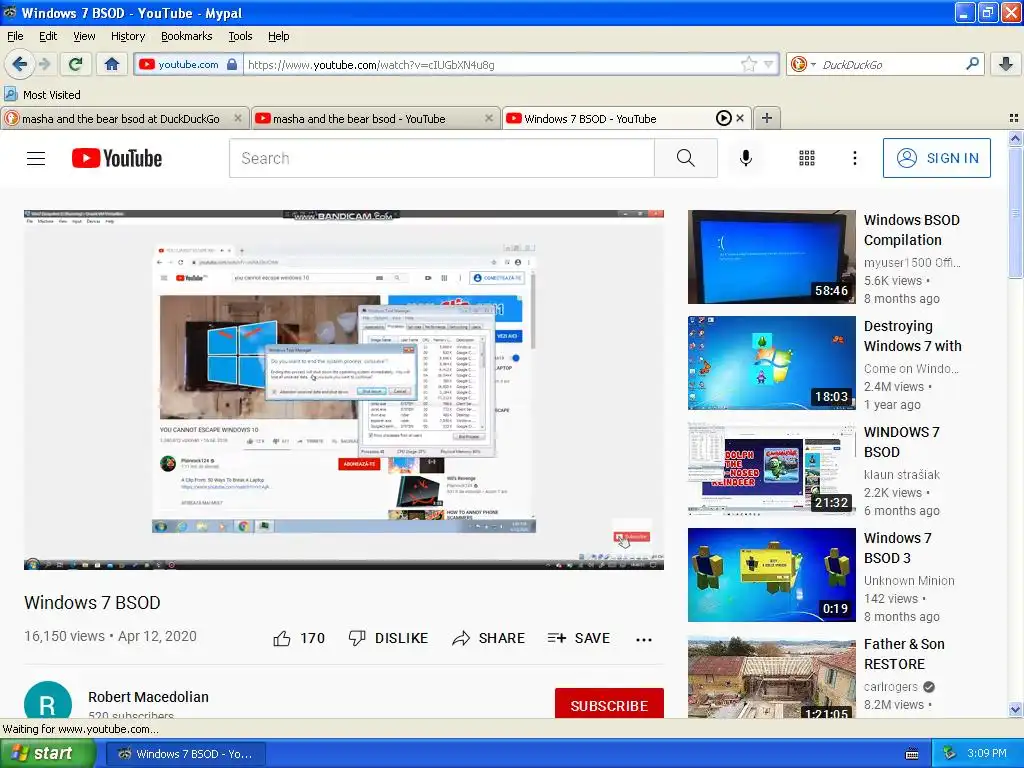Bookmark this page with the star icon
The height and width of the screenshot is (768, 1024).
(x=748, y=64)
